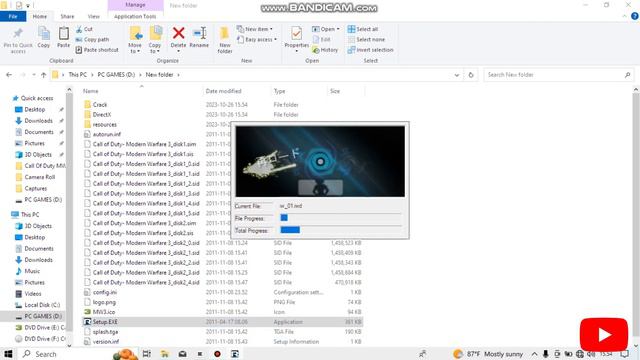Click Invert selection in ribbon
640x360 pixels.
pyautogui.click(x=371, y=50)
